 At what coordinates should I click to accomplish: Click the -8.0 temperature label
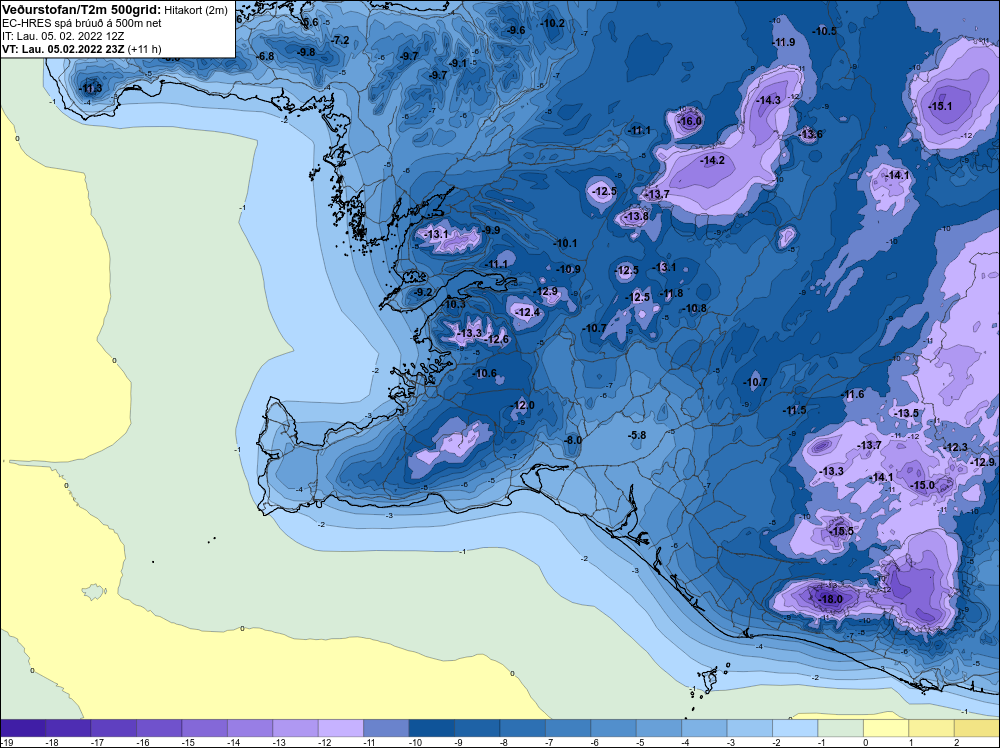pos(572,440)
